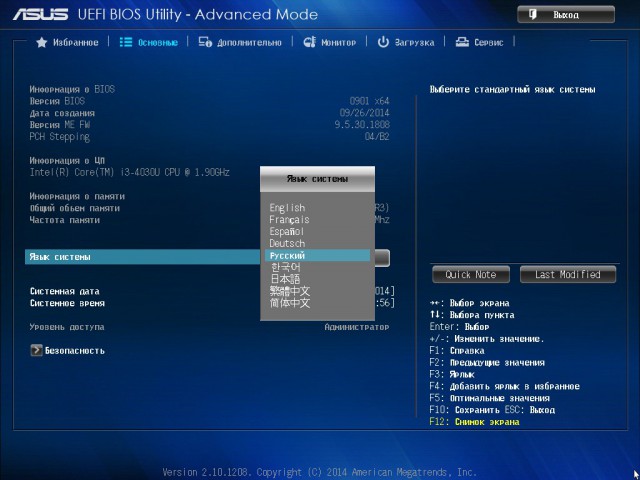Click the list icon beside Основные
640x480 pixels.
click(x=126, y=42)
